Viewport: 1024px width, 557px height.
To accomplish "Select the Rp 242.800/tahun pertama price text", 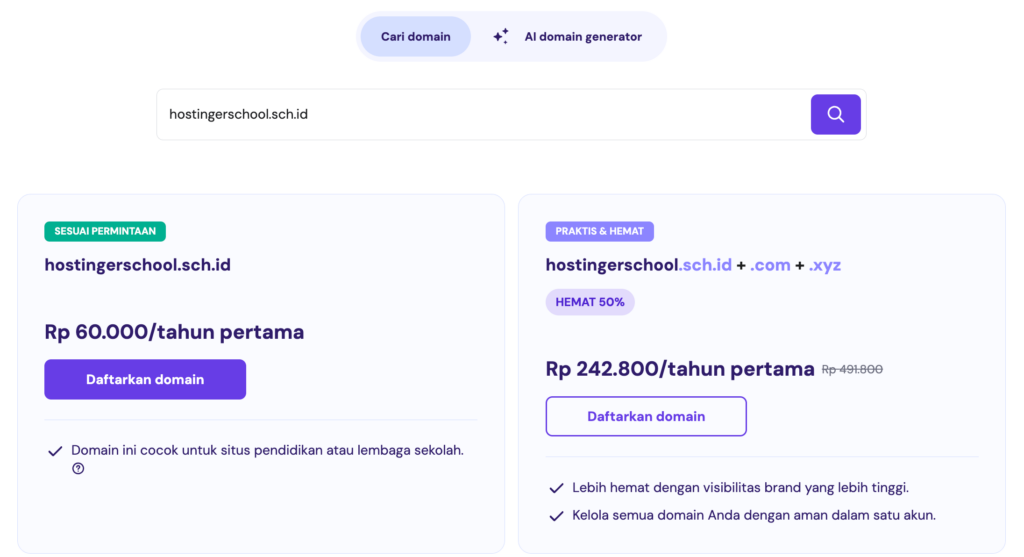I will [680, 369].
